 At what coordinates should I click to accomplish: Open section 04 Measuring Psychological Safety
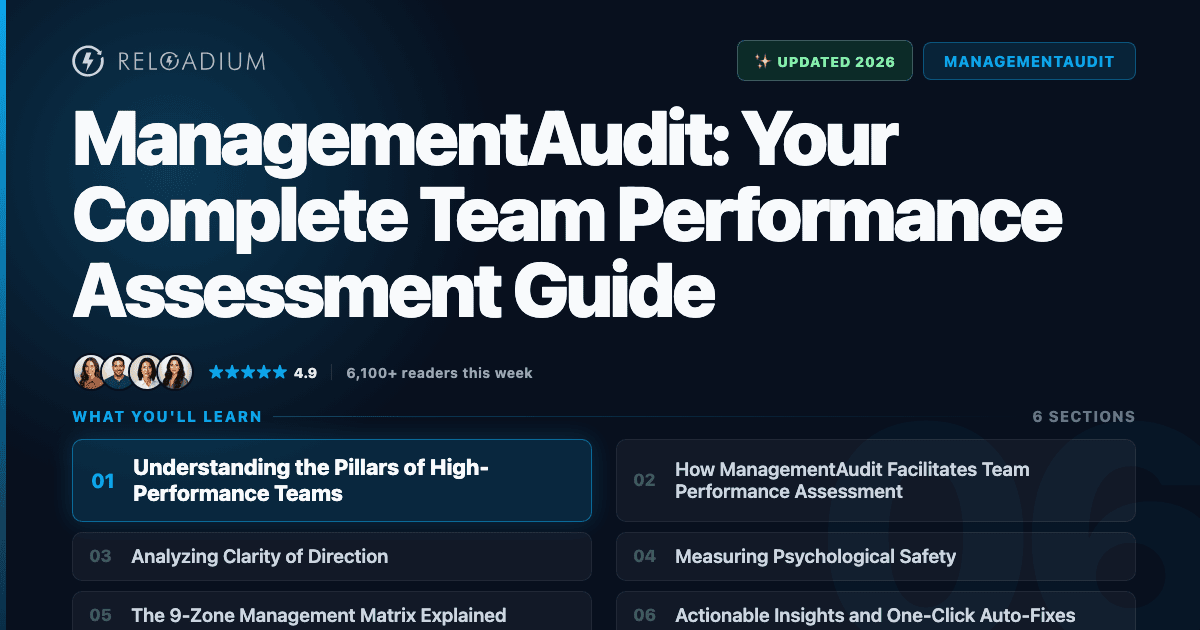(876, 556)
